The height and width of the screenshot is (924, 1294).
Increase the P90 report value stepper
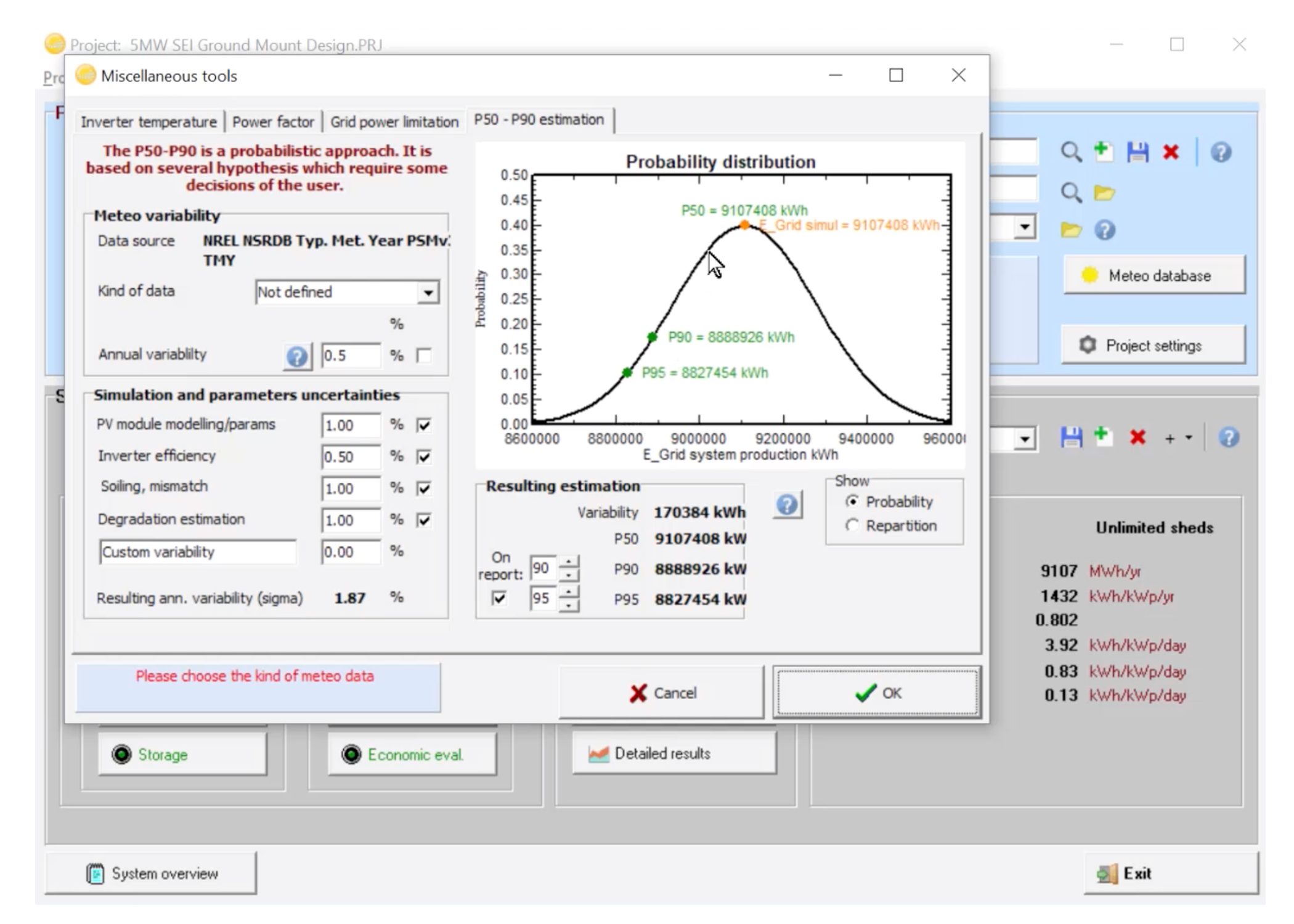click(x=569, y=562)
